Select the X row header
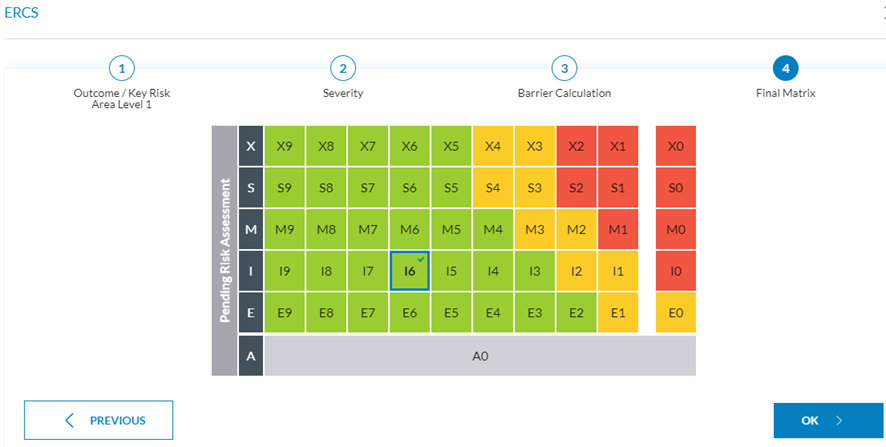The height and width of the screenshot is (447, 886). (x=251, y=146)
